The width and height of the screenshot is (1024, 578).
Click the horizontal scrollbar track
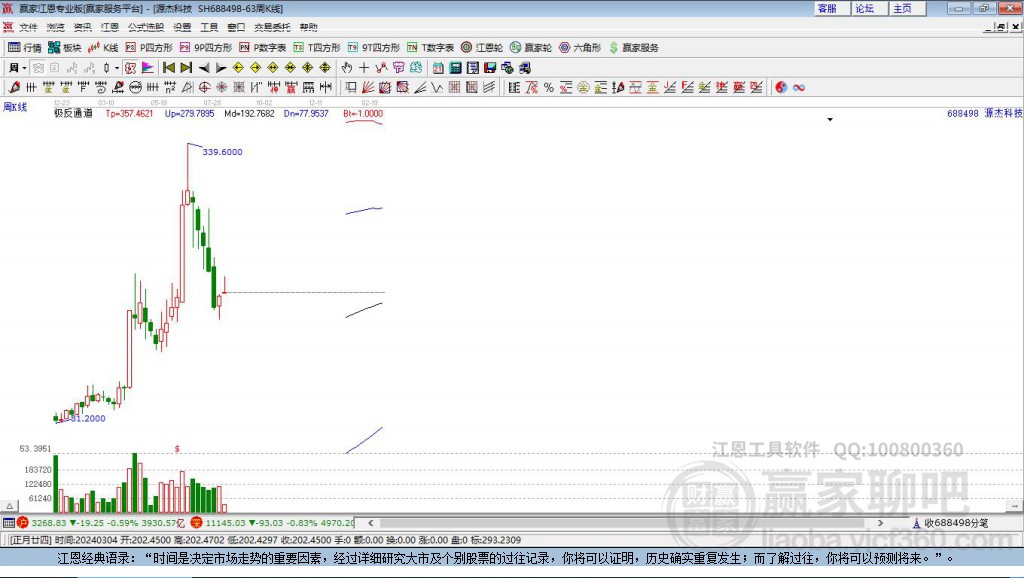[x=627, y=523]
